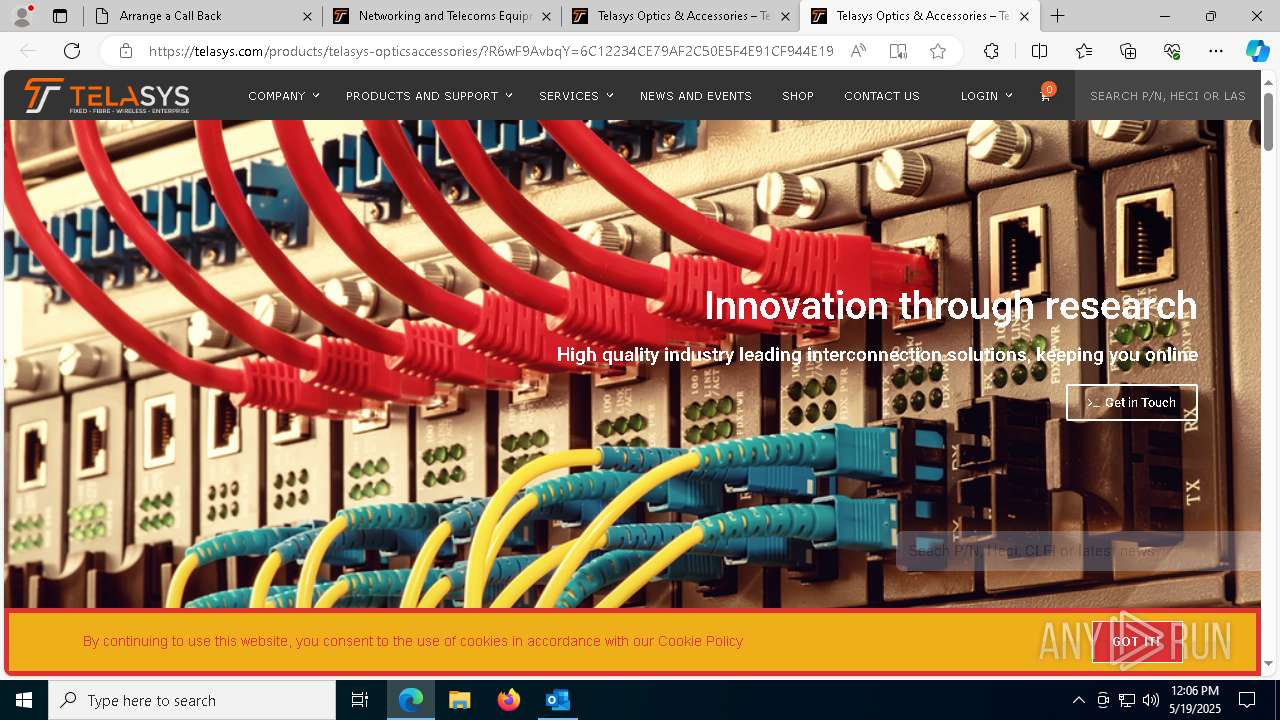The height and width of the screenshot is (720, 1280).
Task: Switch to Networking and Telecoms Equipment tab
Action: tap(441, 16)
